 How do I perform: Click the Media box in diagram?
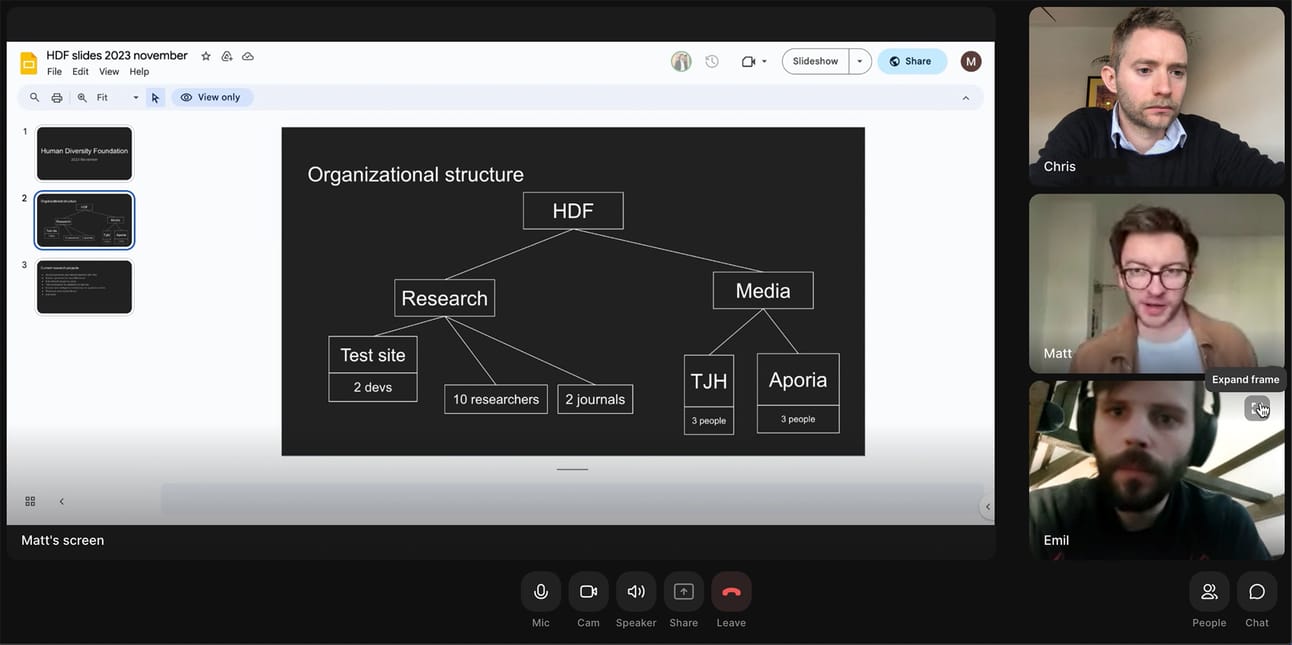point(763,290)
